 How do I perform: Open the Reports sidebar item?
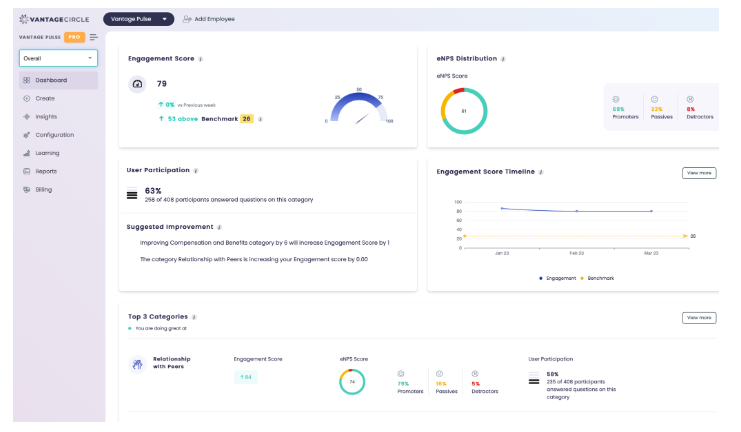tap(46, 171)
